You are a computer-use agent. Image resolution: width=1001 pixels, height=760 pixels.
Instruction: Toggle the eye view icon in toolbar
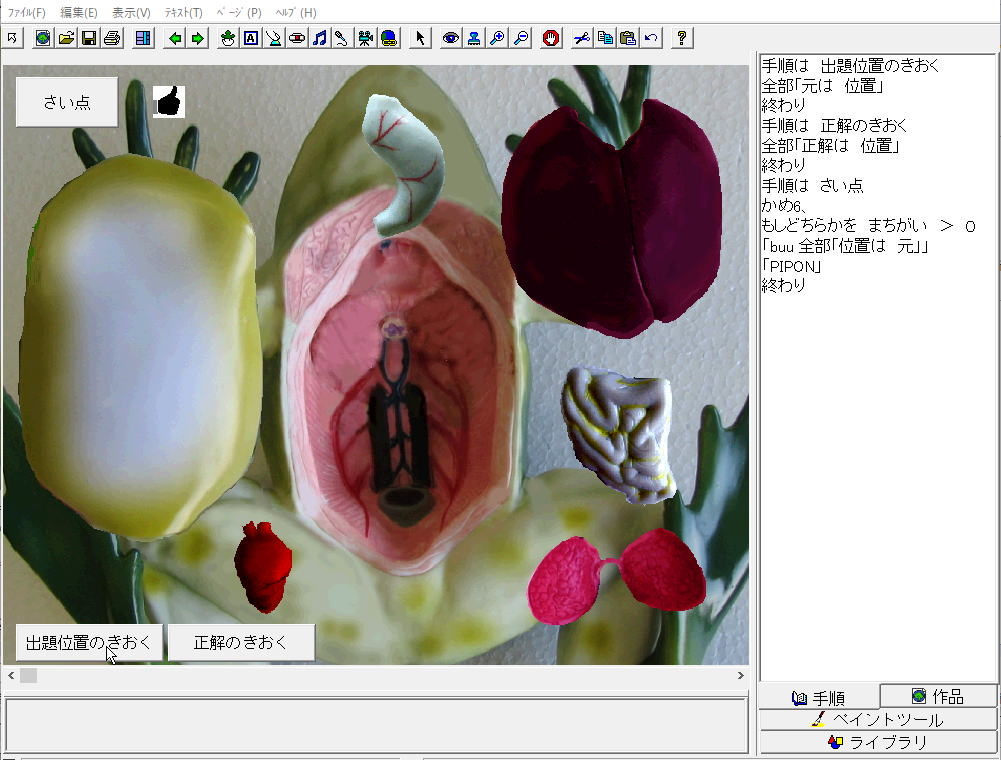click(x=451, y=38)
